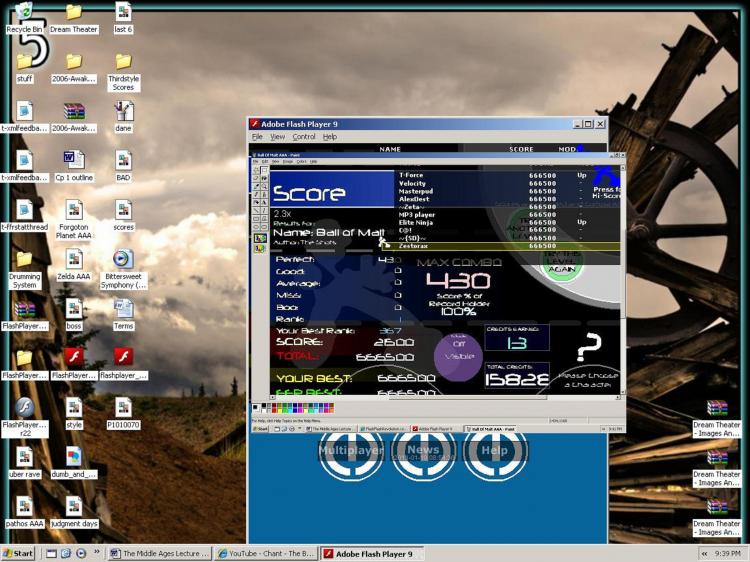Open the Drumming System folder
750x562 pixels.
click(x=24, y=270)
